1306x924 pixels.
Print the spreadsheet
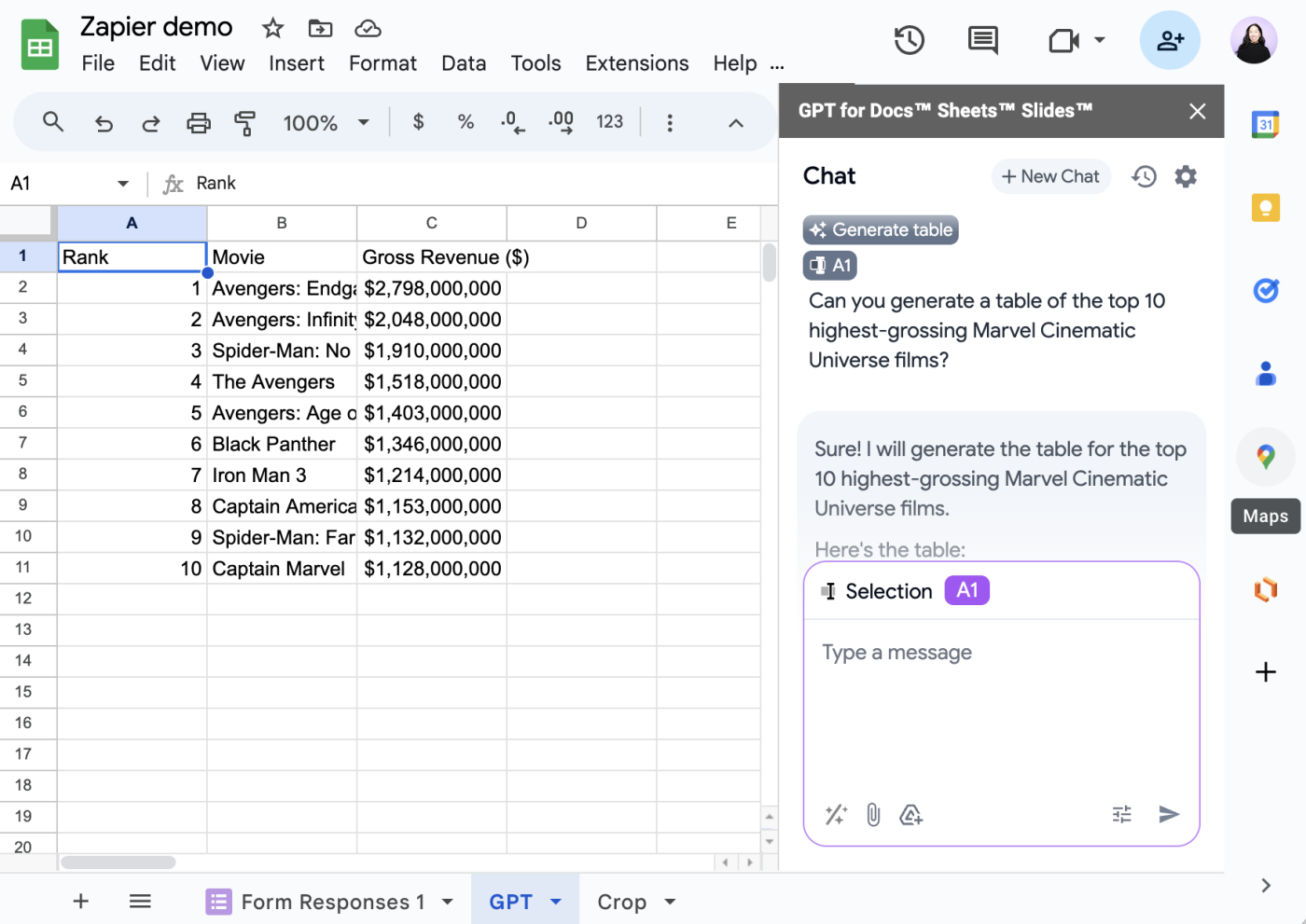click(199, 122)
